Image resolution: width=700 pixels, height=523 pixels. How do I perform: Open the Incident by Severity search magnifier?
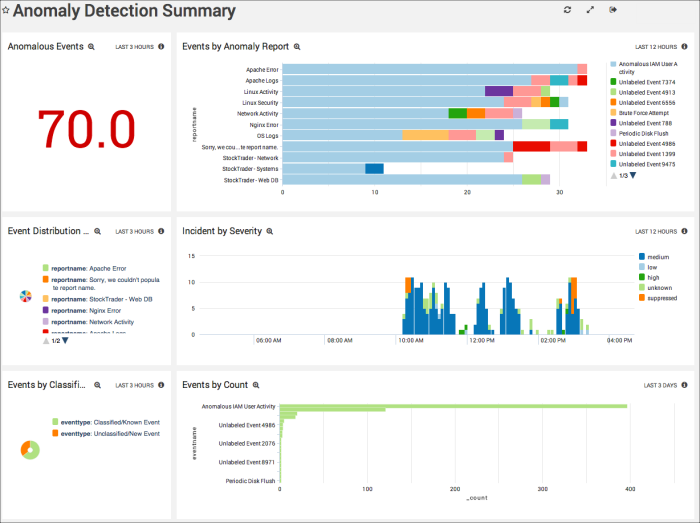[x=270, y=231]
